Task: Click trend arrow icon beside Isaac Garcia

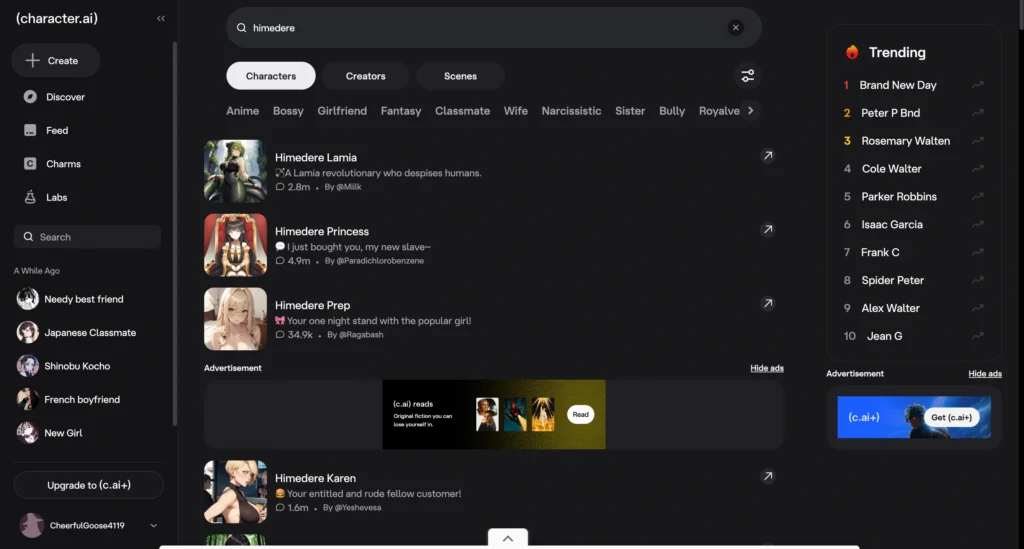Action: pyautogui.click(x=978, y=225)
